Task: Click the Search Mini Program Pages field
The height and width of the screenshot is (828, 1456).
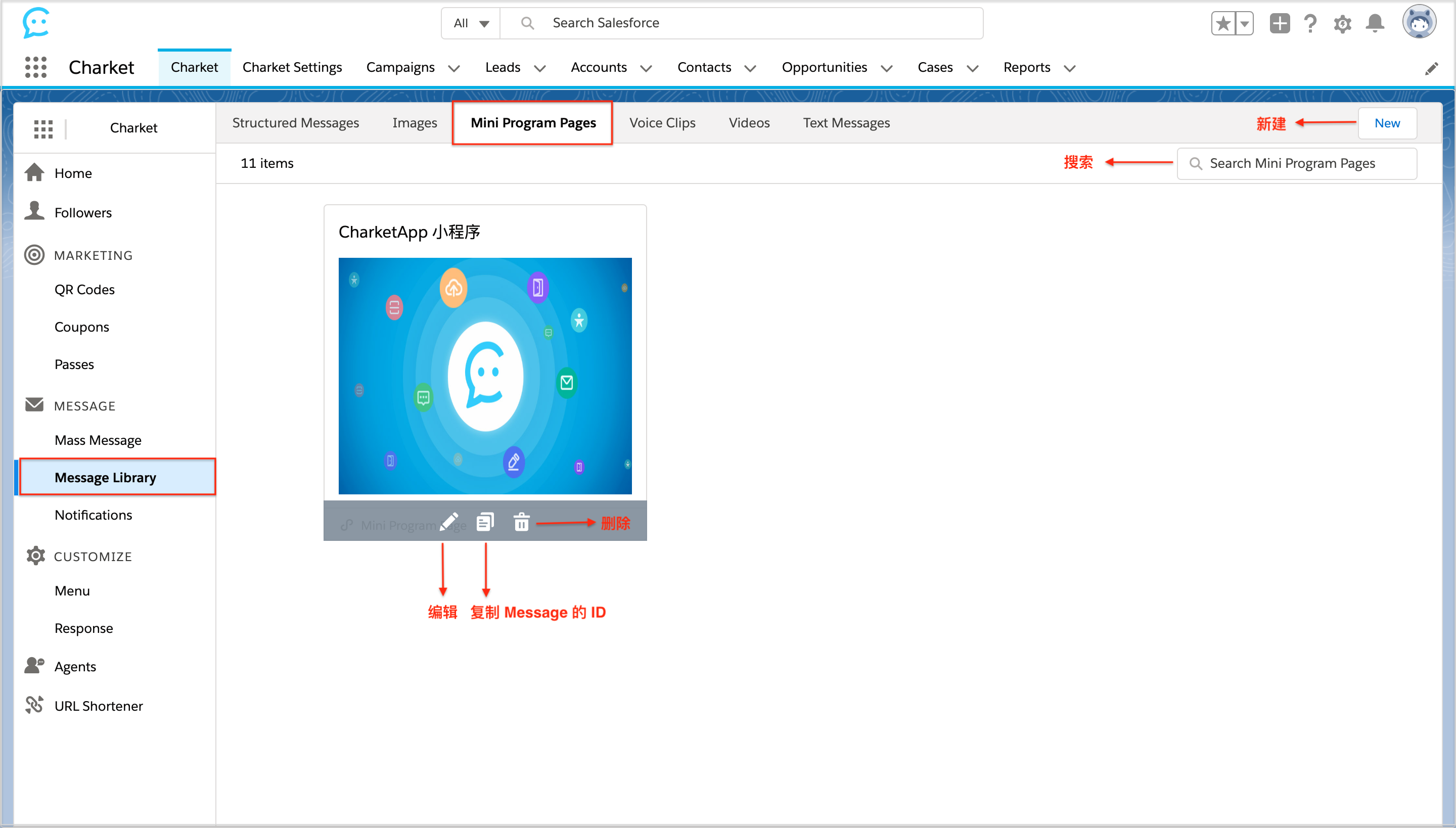Action: [x=1297, y=164]
